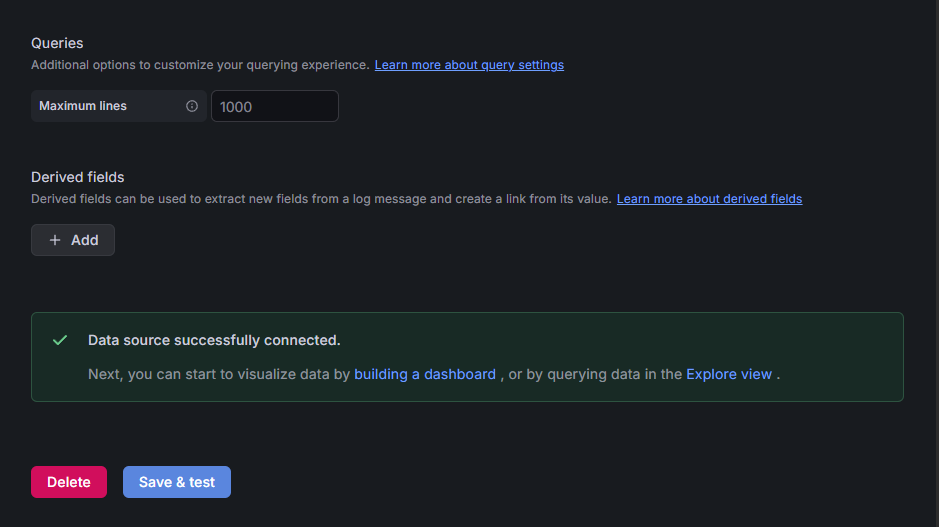Click the 'Next, you can start' sentence
The height and width of the screenshot is (527, 939).
218,374
